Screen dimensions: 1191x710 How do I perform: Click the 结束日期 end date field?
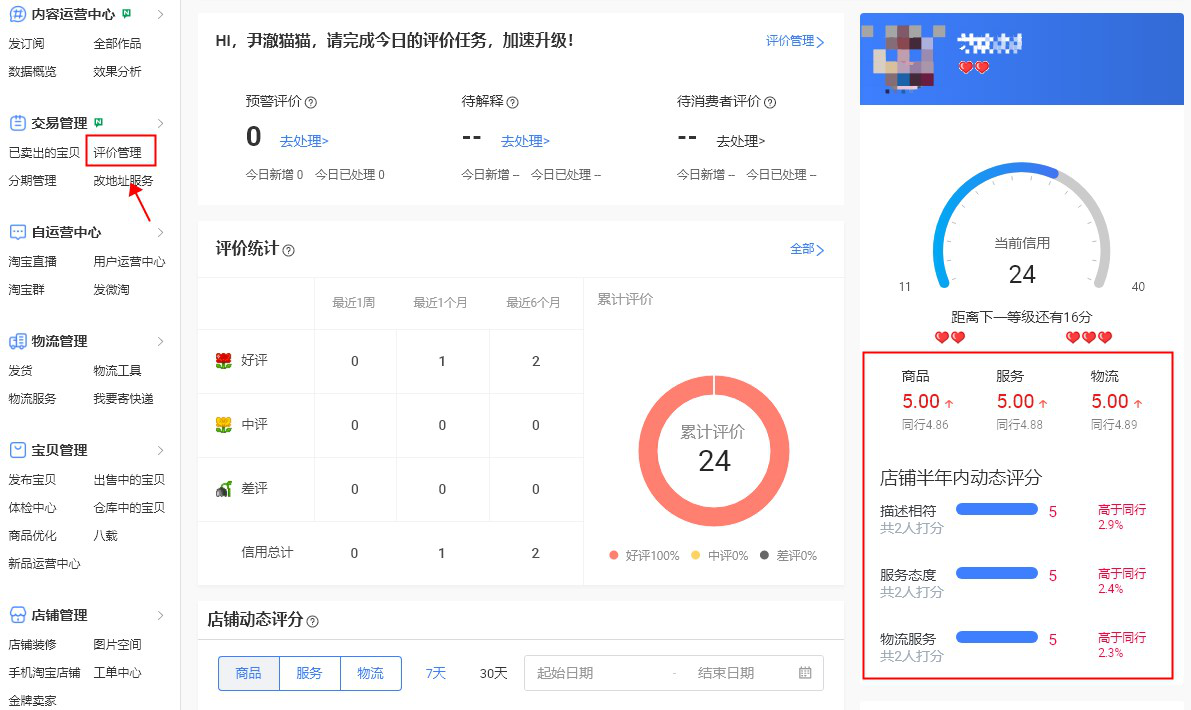click(726, 674)
